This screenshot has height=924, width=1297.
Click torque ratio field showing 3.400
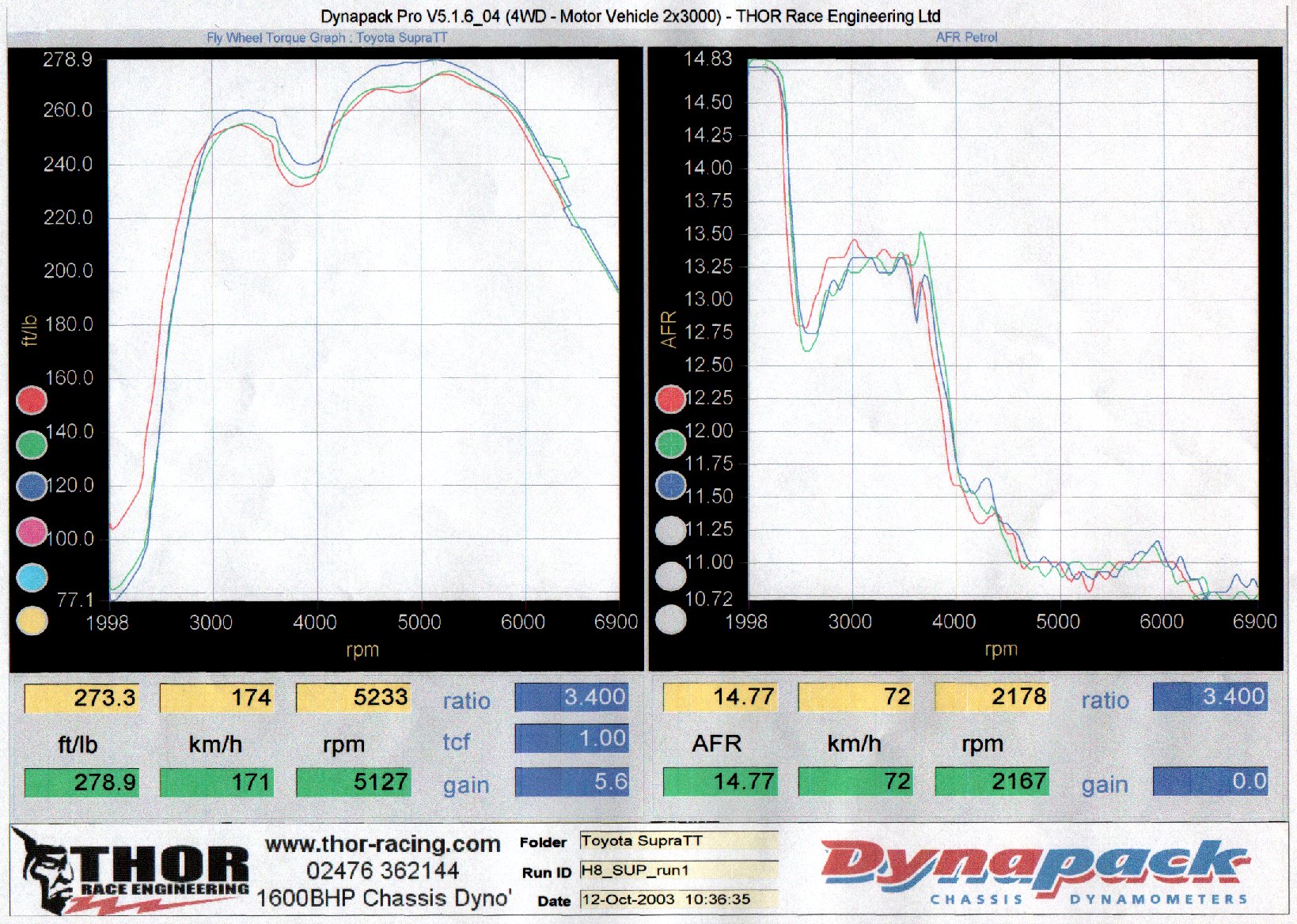tap(572, 697)
